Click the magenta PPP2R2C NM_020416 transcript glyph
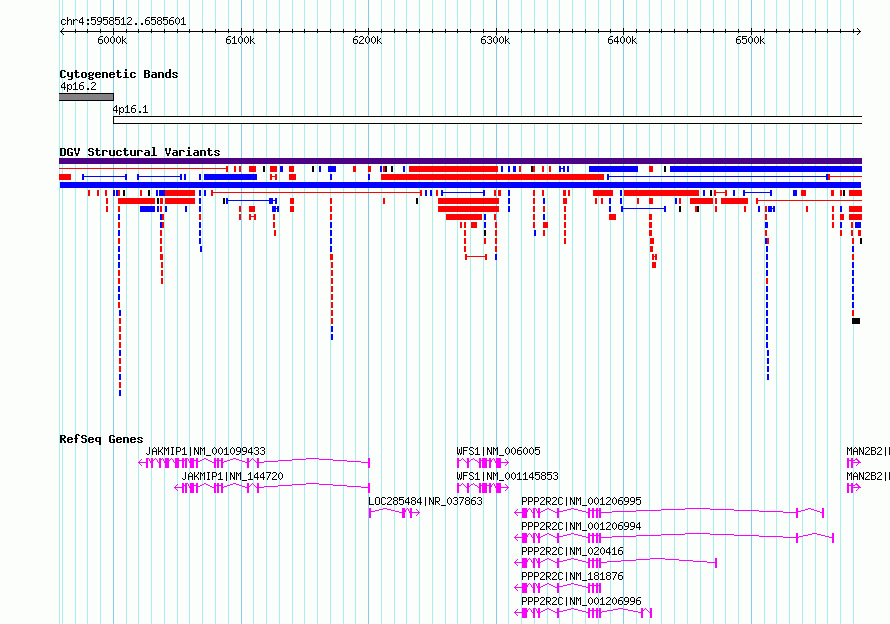The height and width of the screenshot is (624, 890). [616, 563]
